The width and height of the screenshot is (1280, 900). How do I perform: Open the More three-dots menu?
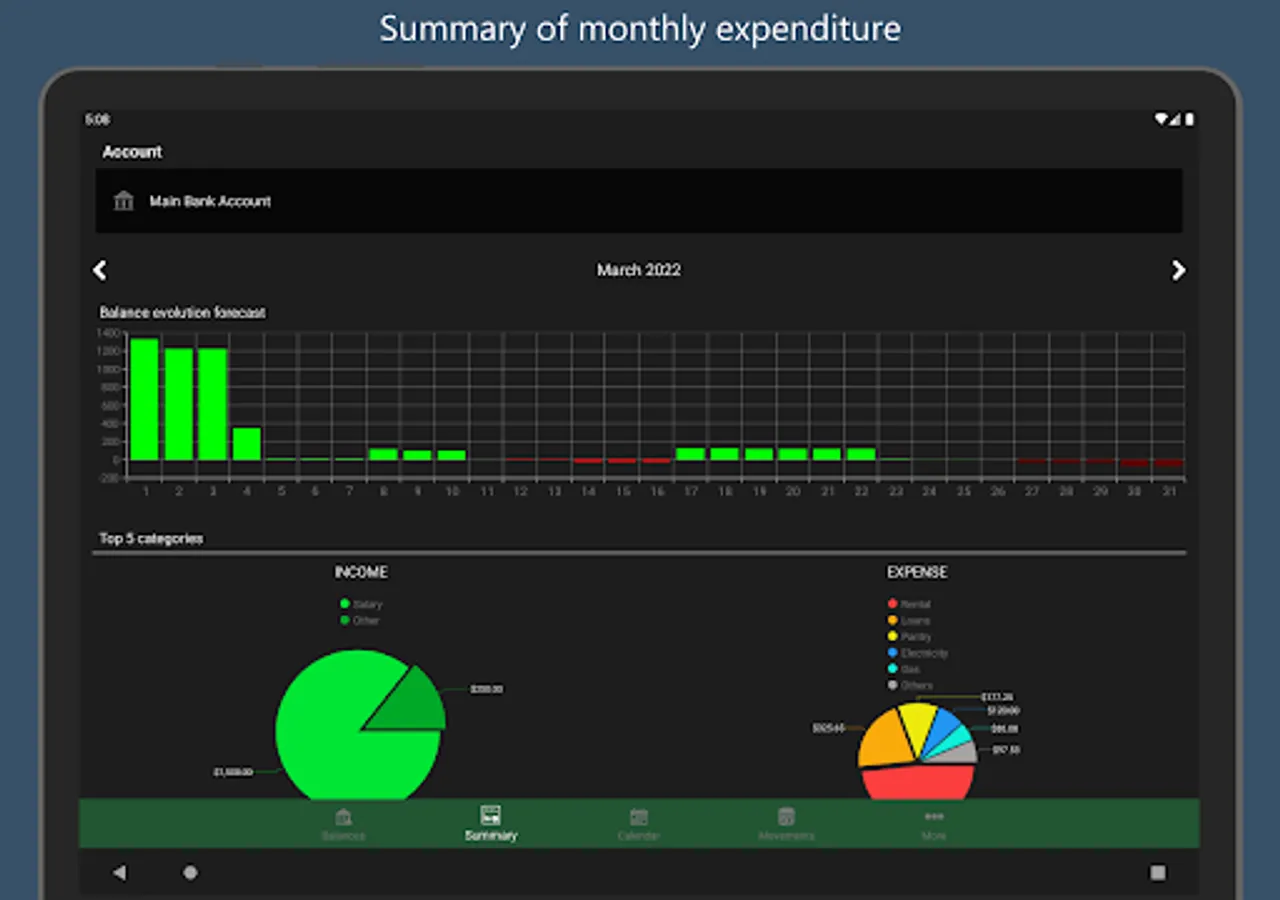934,816
